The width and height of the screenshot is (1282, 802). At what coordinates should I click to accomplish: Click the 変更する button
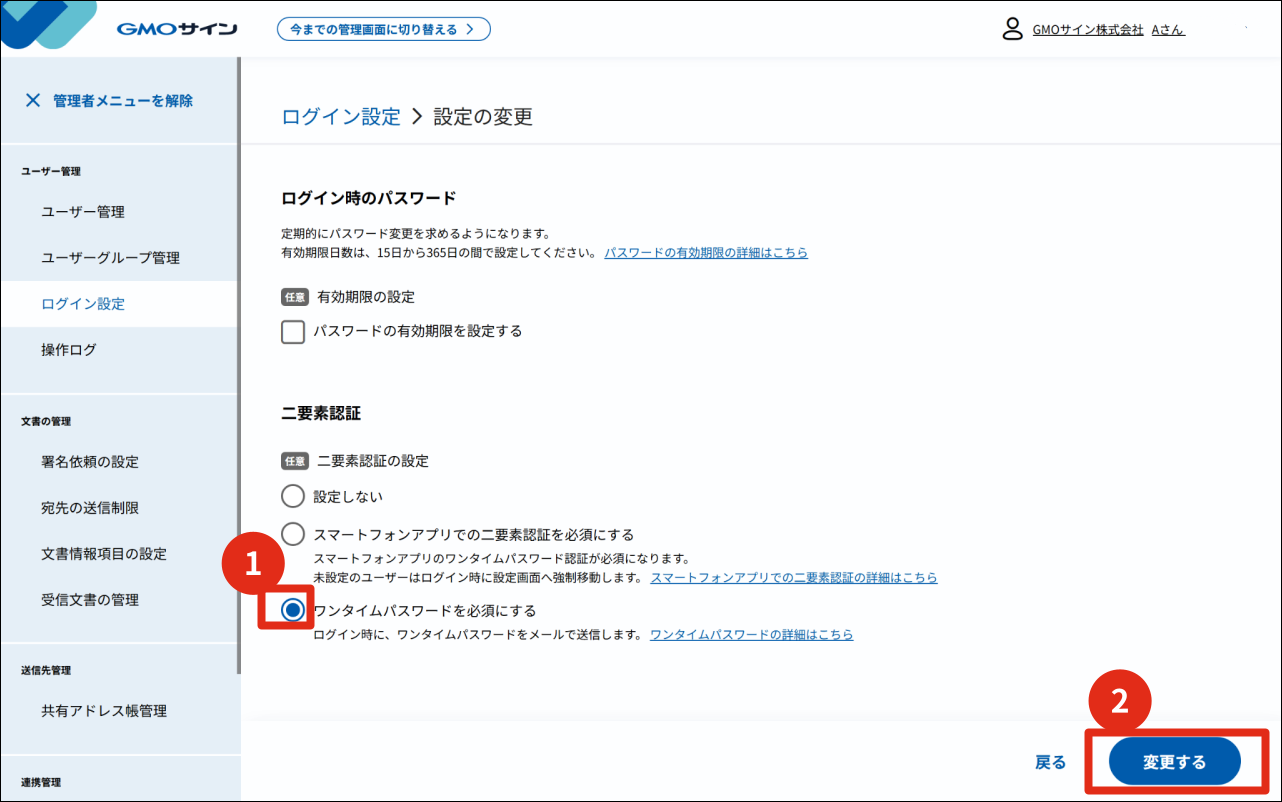tap(1174, 762)
